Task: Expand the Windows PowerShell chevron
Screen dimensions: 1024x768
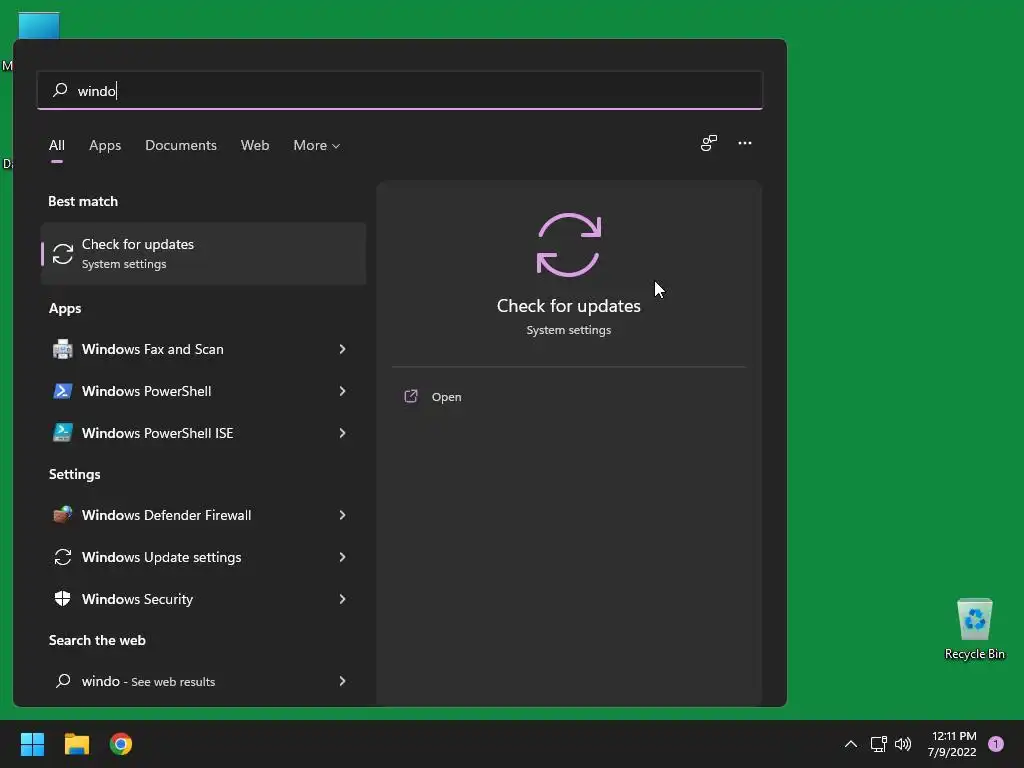Action: click(342, 391)
